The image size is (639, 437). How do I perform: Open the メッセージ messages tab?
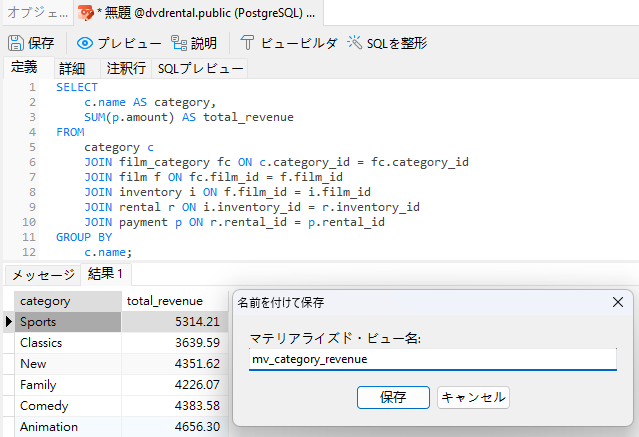tap(43, 275)
